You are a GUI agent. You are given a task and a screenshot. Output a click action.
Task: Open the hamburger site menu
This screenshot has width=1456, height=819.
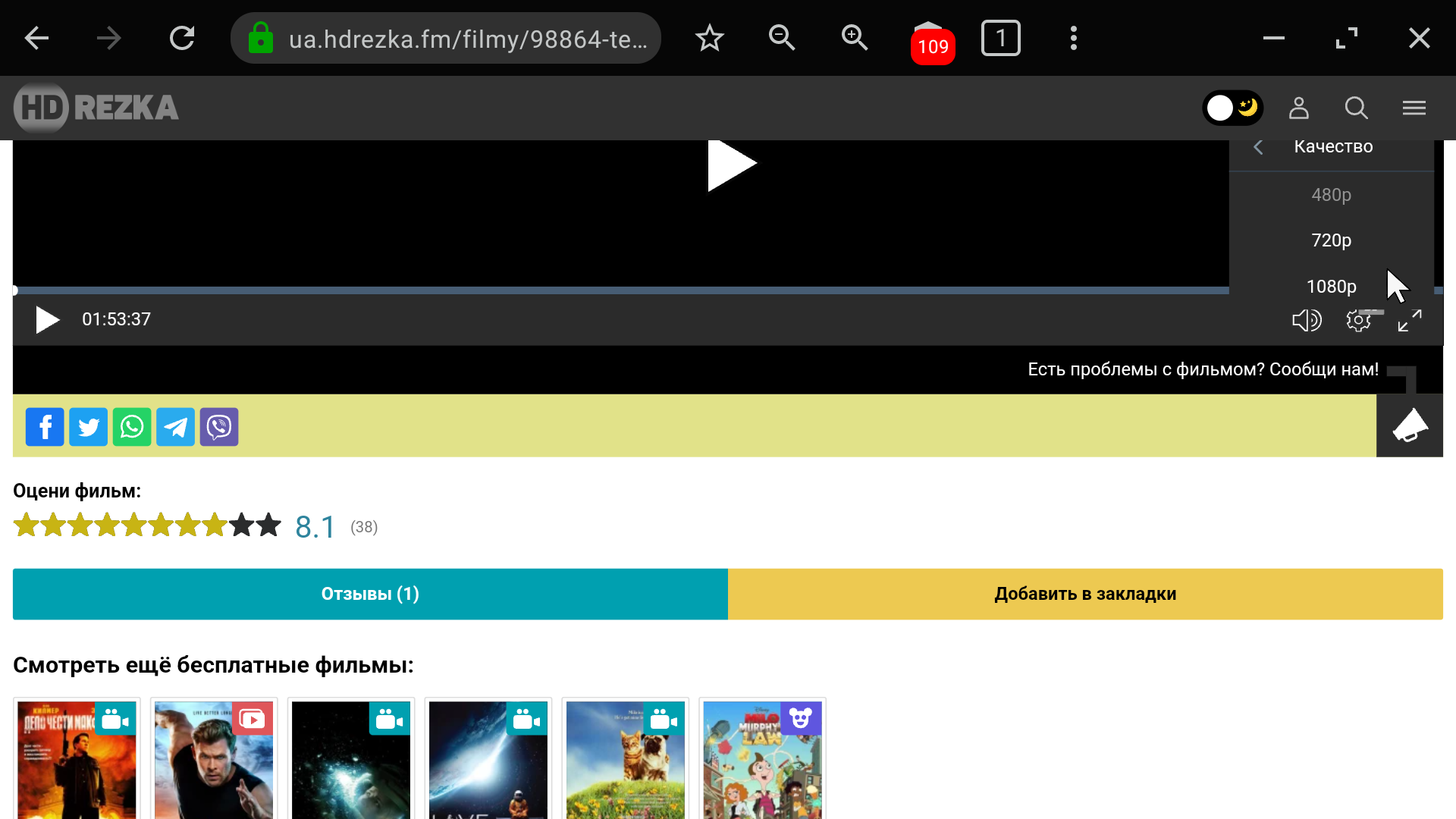[x=1414, y=108]
